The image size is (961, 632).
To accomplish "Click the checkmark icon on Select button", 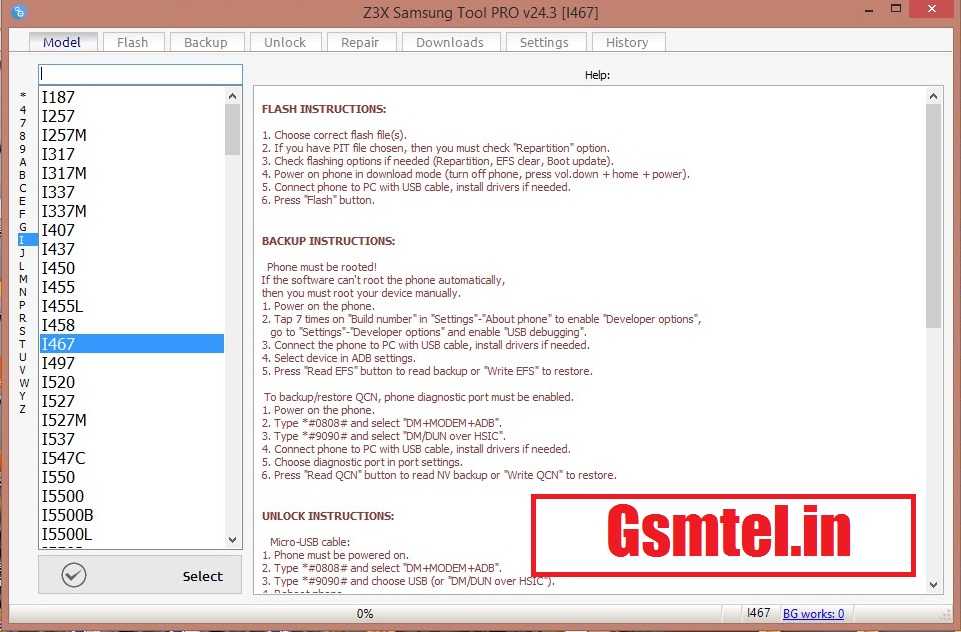I will point(74,575).
